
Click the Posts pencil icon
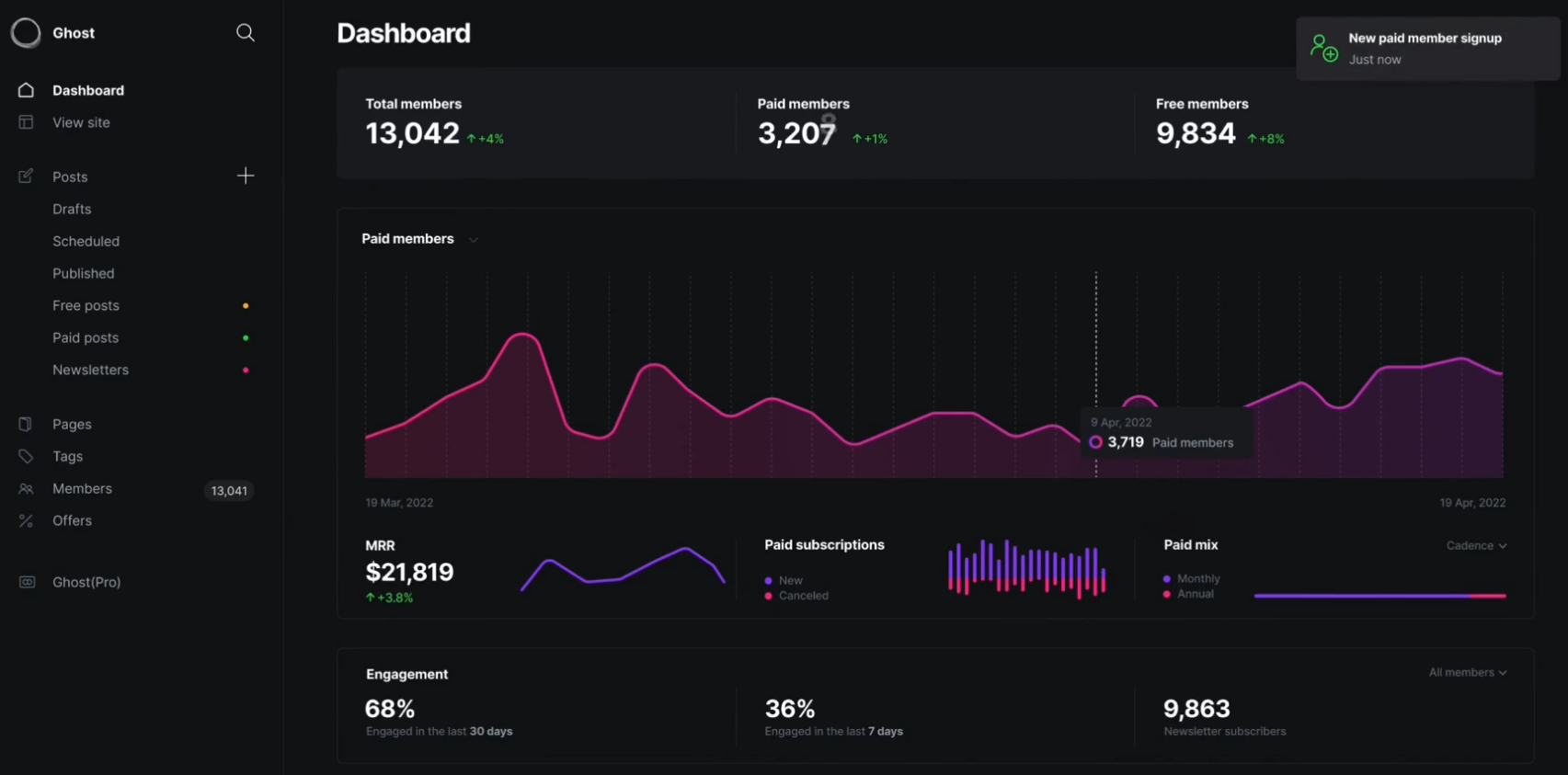[x=26, y=177]
